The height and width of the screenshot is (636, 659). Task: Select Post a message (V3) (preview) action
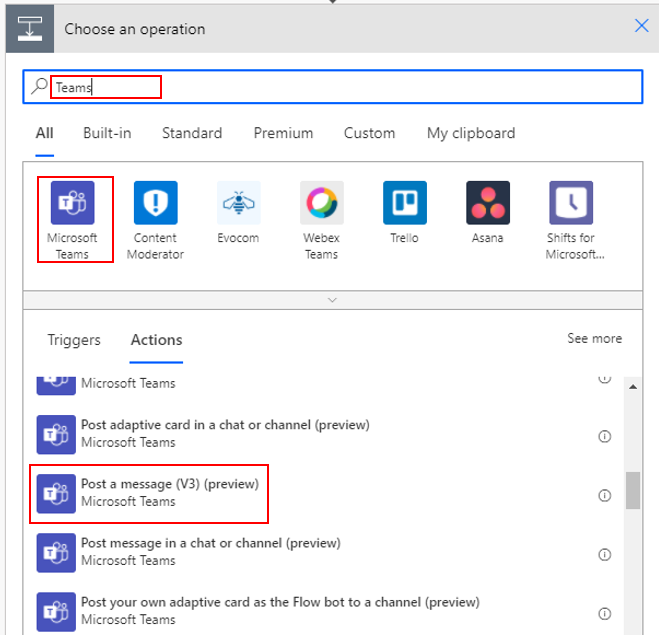pyautogui.click(x=170, y=484)
